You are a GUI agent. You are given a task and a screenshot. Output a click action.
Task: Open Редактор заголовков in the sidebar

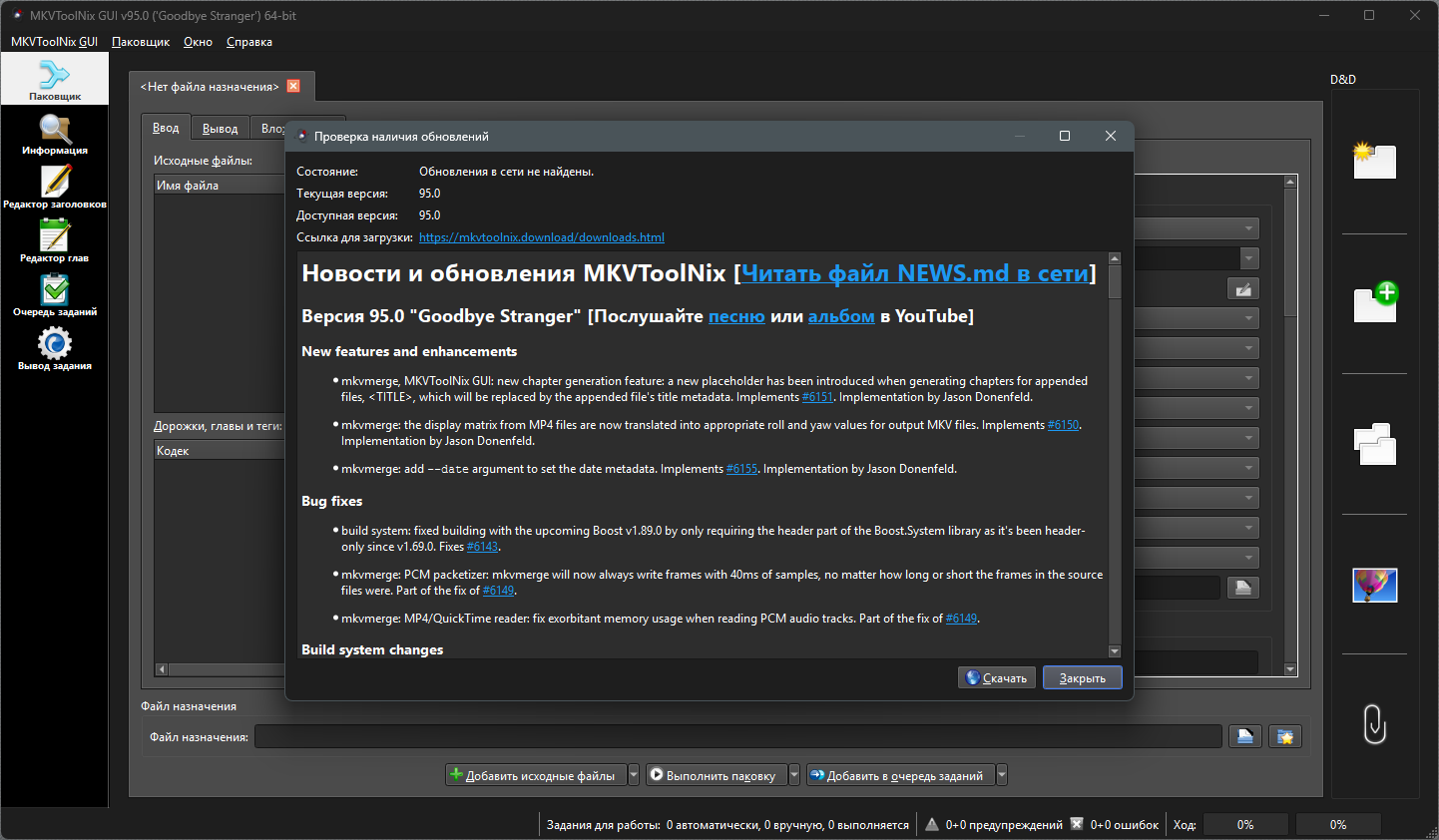pos(55,187)
